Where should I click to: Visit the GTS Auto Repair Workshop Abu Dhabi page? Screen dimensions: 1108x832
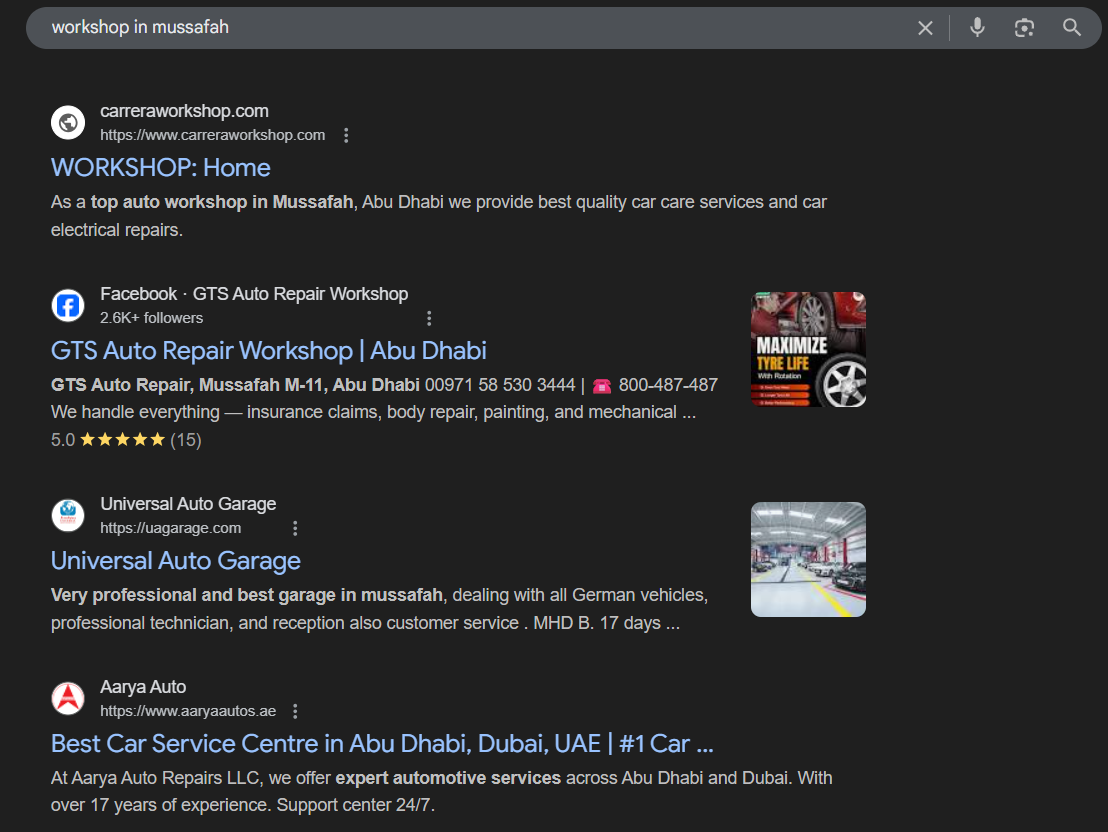point(268,350)
